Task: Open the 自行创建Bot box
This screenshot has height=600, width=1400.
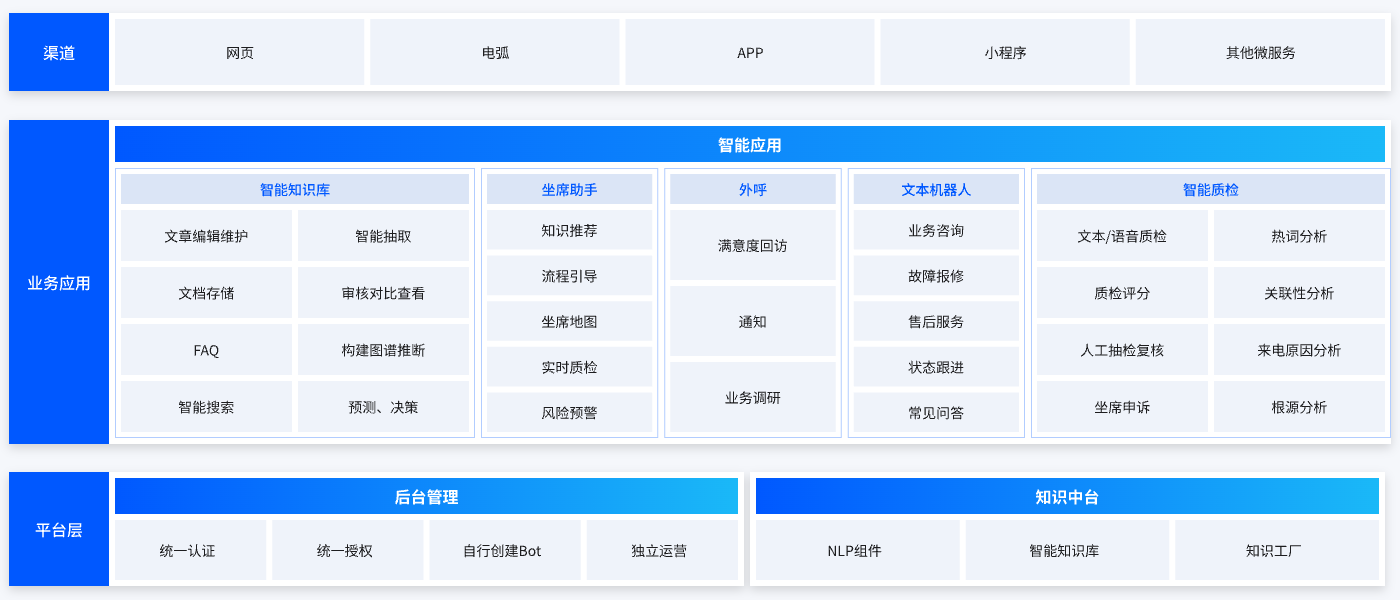Action: [x=504, y=550]
